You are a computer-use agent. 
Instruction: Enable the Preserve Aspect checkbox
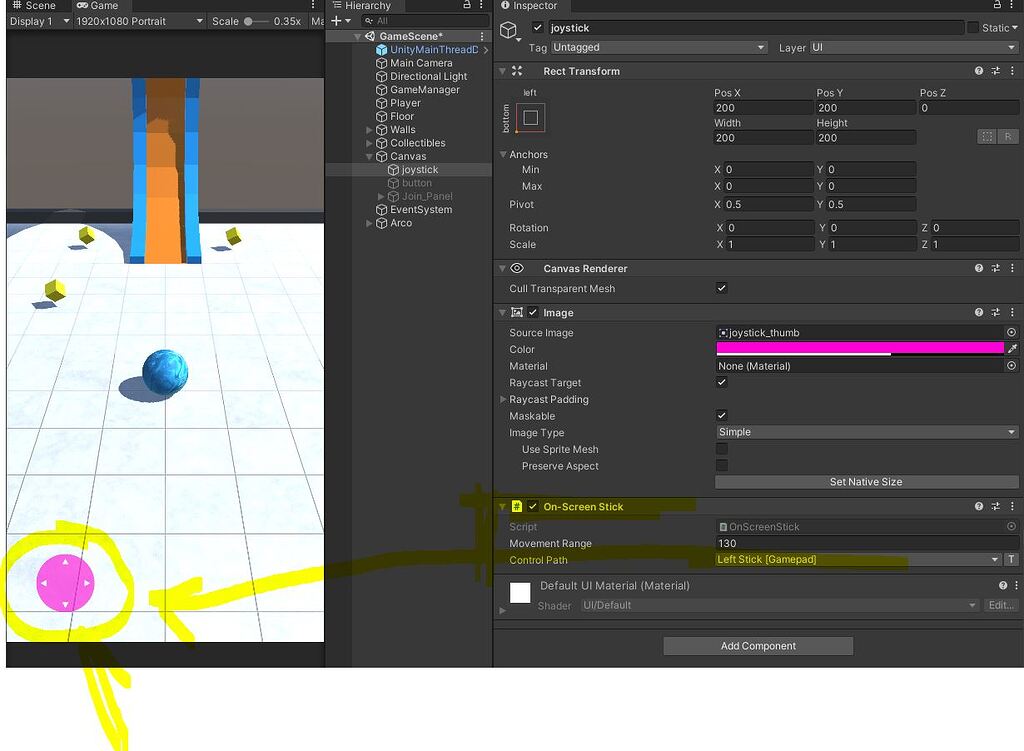coord(719,465)
